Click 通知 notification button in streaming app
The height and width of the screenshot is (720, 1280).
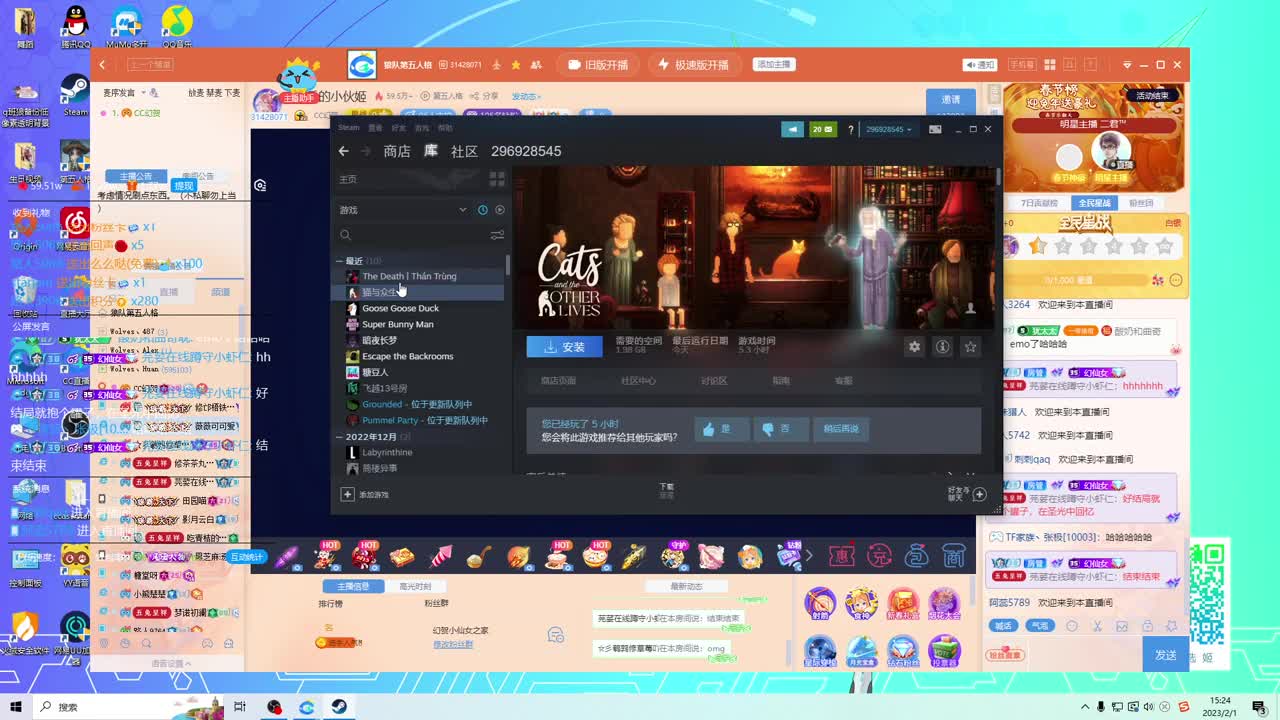pyautogui.click(x=980, y=65)
